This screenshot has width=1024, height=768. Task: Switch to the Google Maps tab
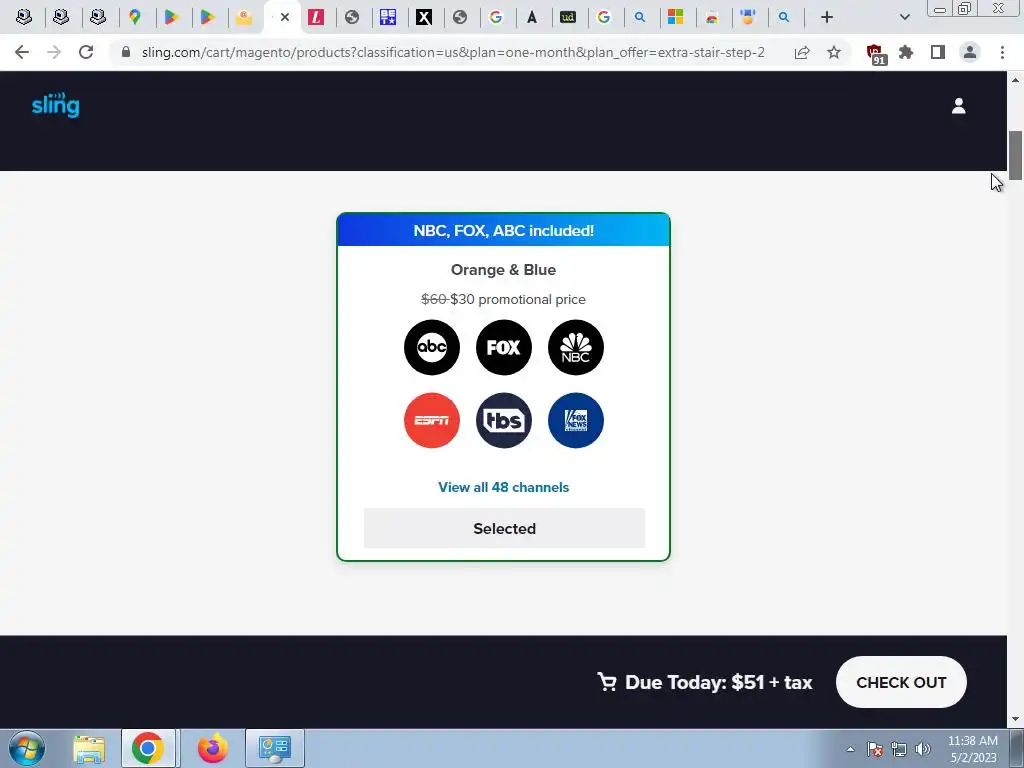pyautogui.click(x=135, y=18)
